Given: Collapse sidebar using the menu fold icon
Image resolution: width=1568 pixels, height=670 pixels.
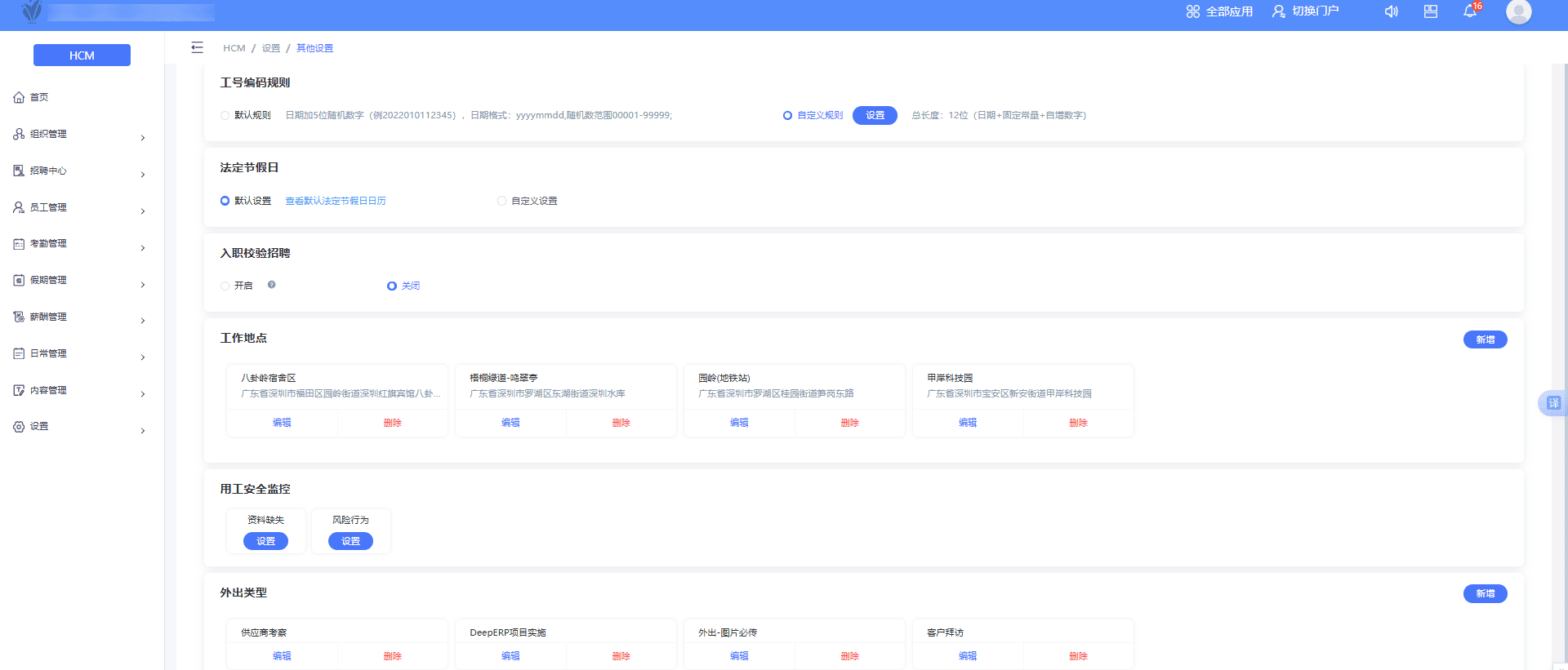Looking at the screenshot, I should coord(197,47).
